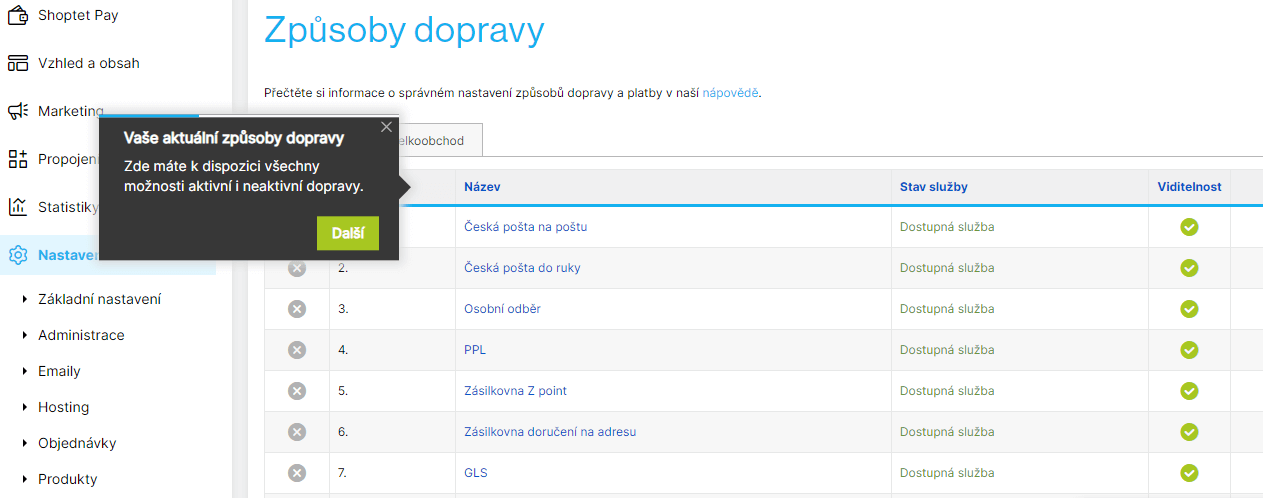Click the Marketing megaphone icon
This screenshot has height=498, width=1263.
(x=17, y=111)
